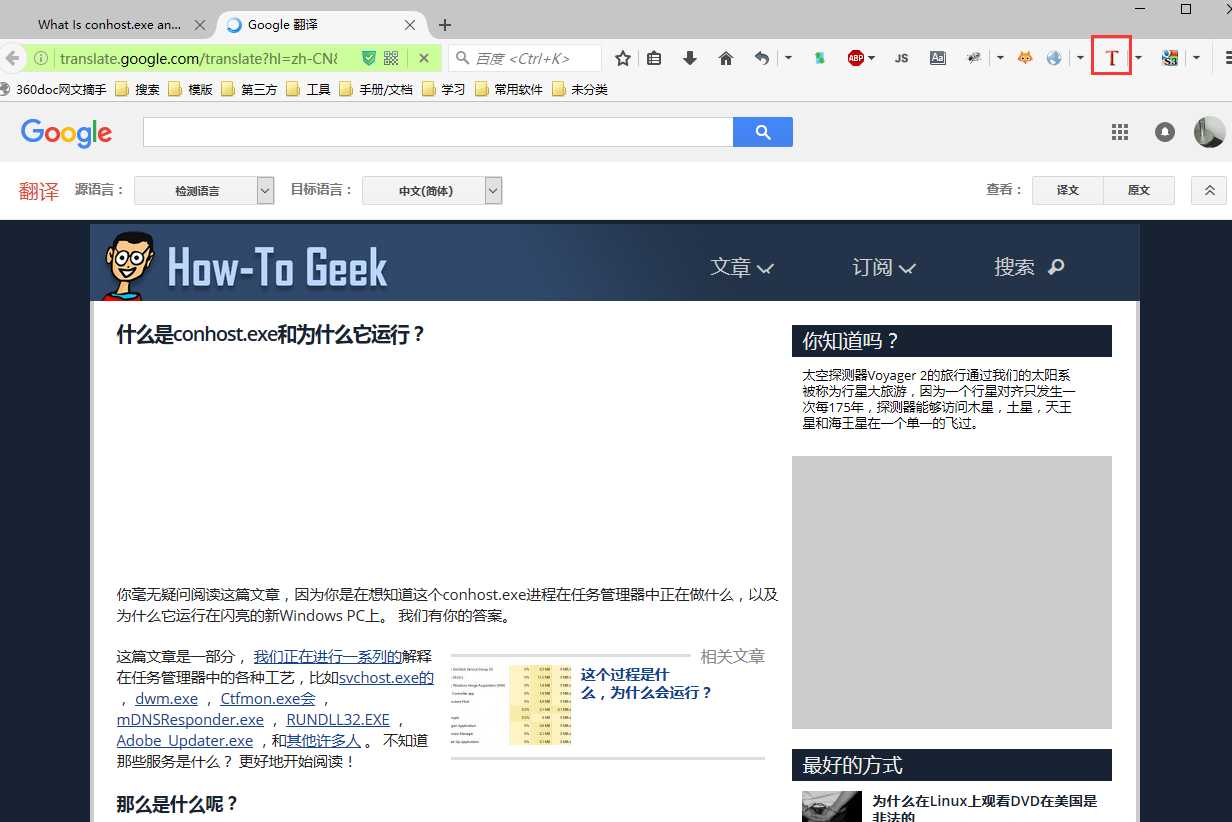Open the mDNSResponder.exe link
This screenshot has width=1232, height=822.
190,720
